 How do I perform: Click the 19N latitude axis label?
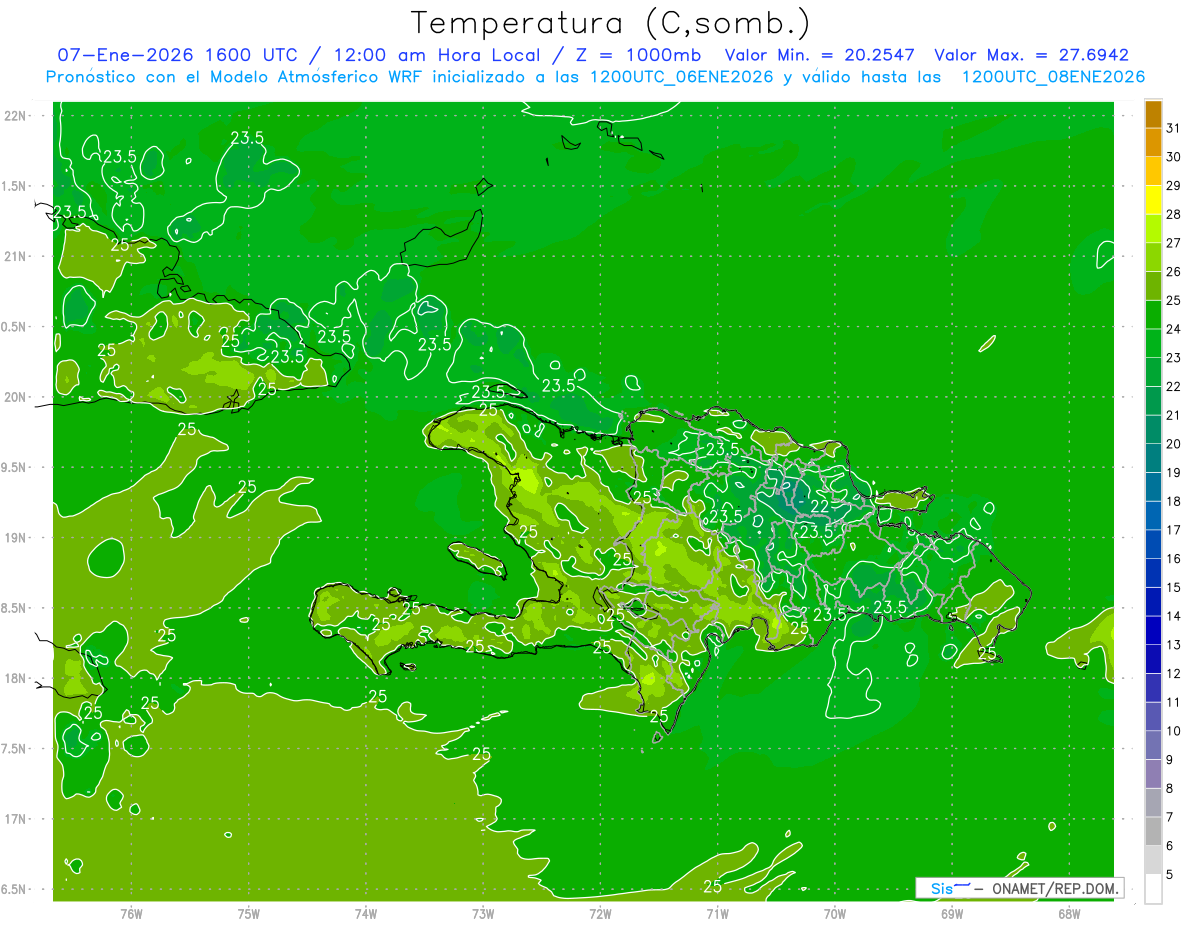15,538
